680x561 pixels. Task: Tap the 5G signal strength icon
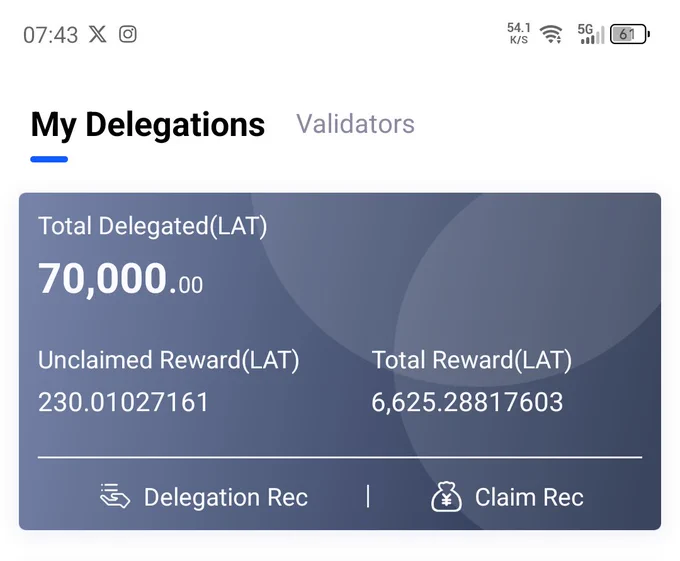591,34
